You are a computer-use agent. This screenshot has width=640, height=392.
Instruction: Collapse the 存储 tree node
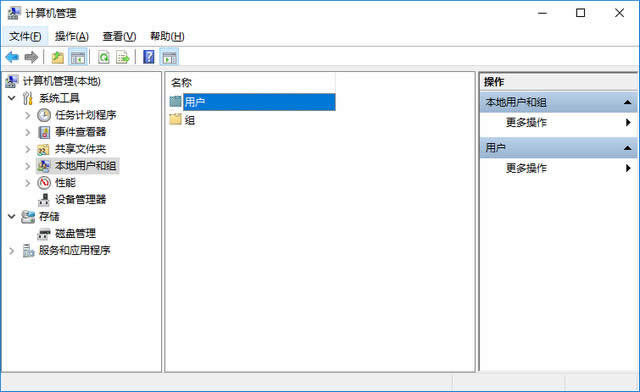[x=12, y=216]
